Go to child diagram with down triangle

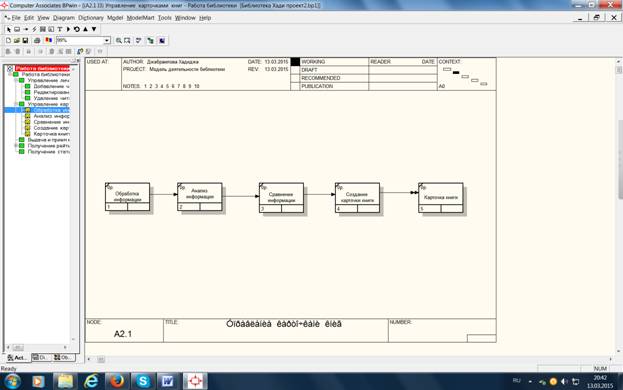point(94,29)
